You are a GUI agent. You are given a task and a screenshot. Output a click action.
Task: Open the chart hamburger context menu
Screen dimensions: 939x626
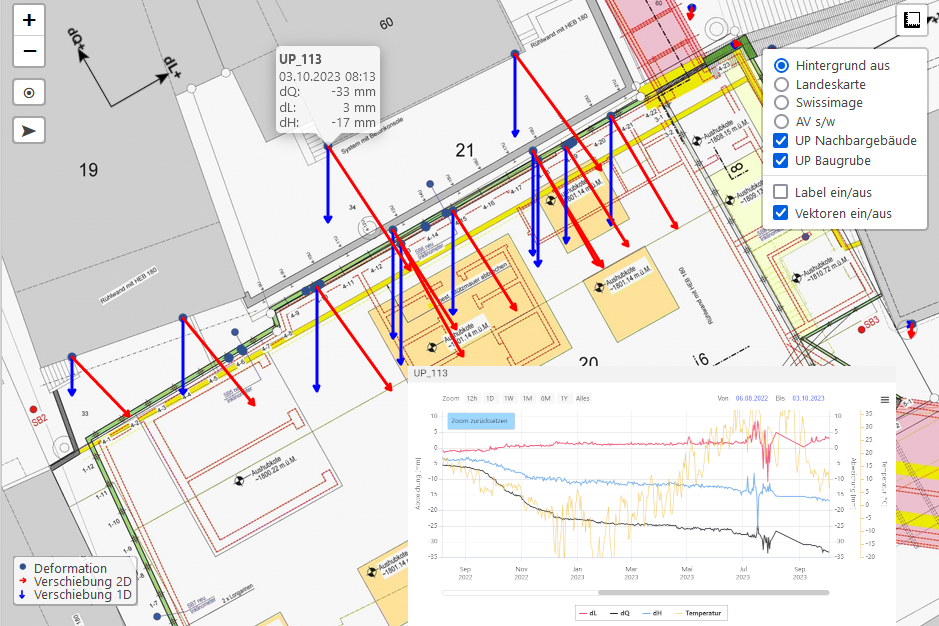pyautogui.click(x=884, y=399)
